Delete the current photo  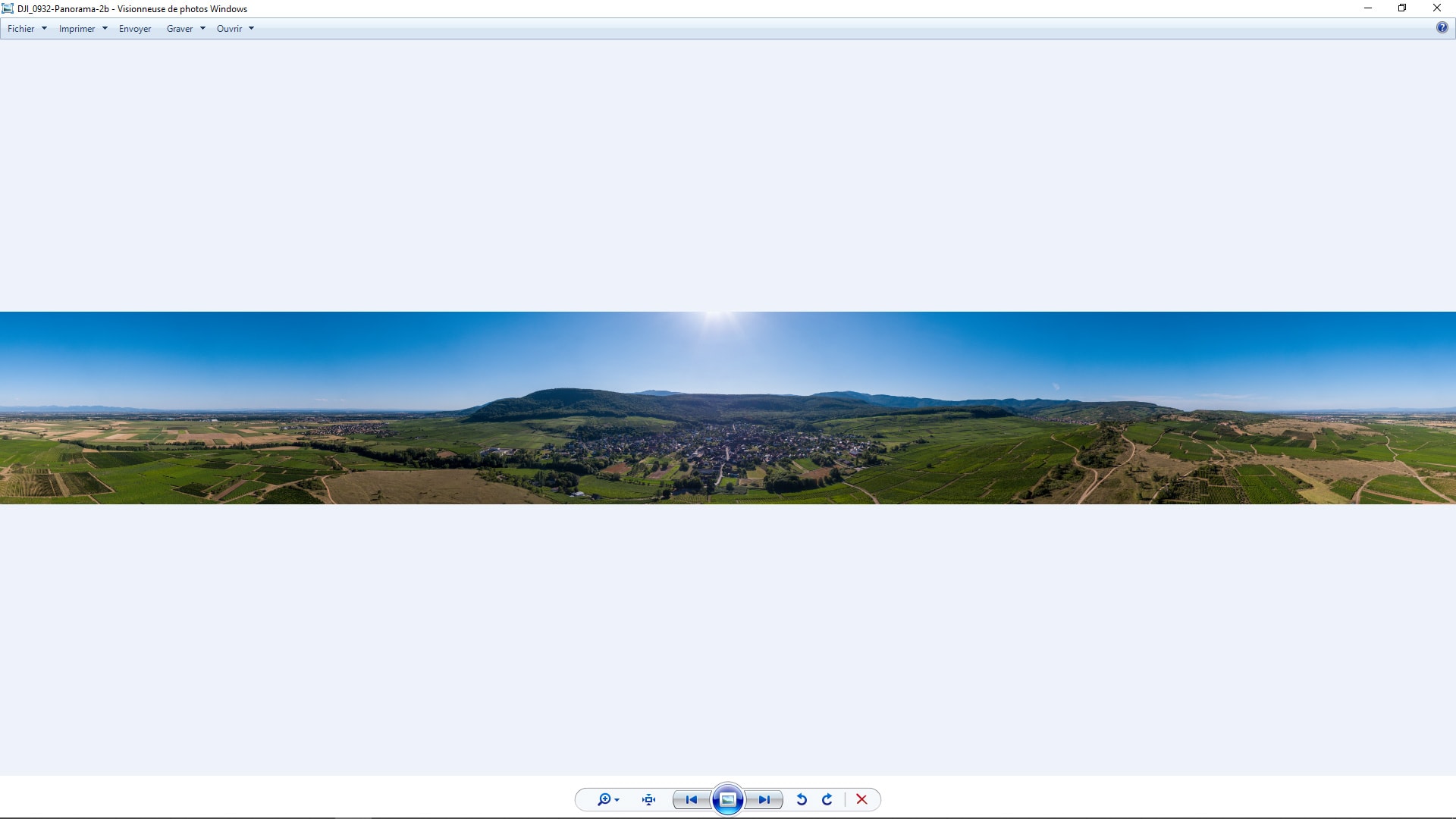click(x=861, y=799)
